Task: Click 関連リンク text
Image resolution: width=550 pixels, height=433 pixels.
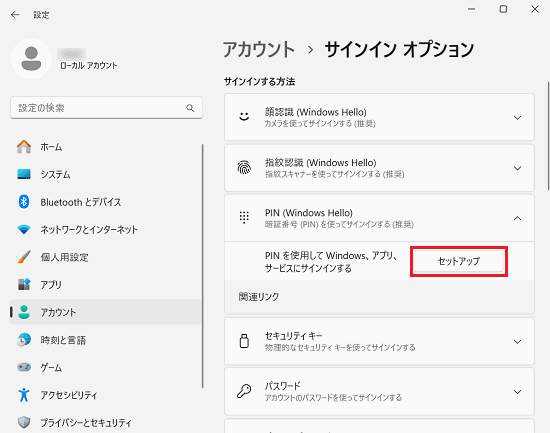Action: [x=259, y=297]
